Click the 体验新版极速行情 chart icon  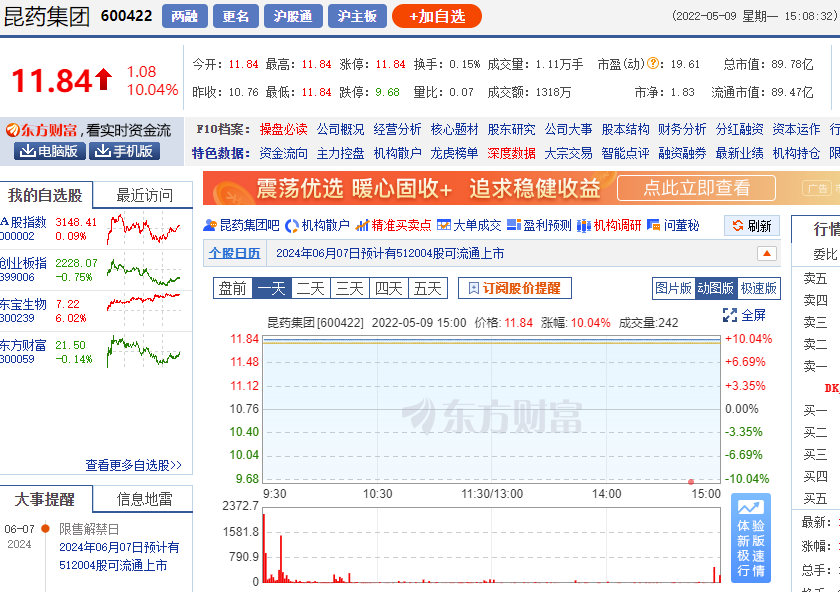[x=751, y=507]
